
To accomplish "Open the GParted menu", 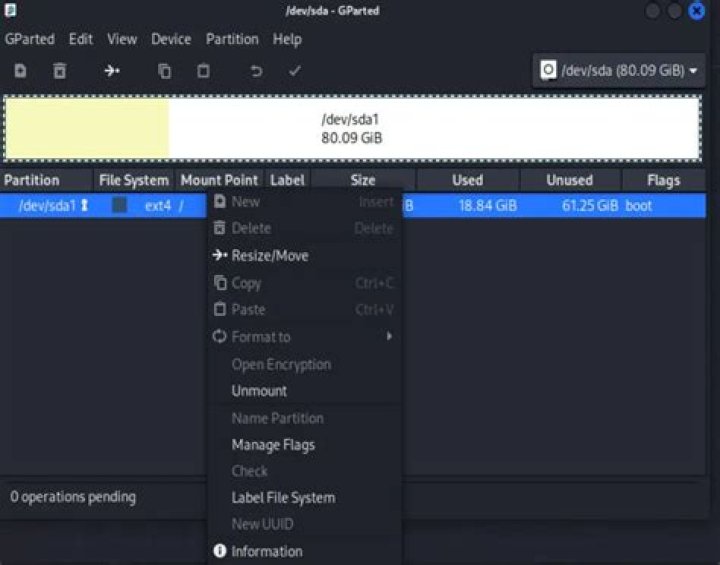I will (x=30, y=39).
